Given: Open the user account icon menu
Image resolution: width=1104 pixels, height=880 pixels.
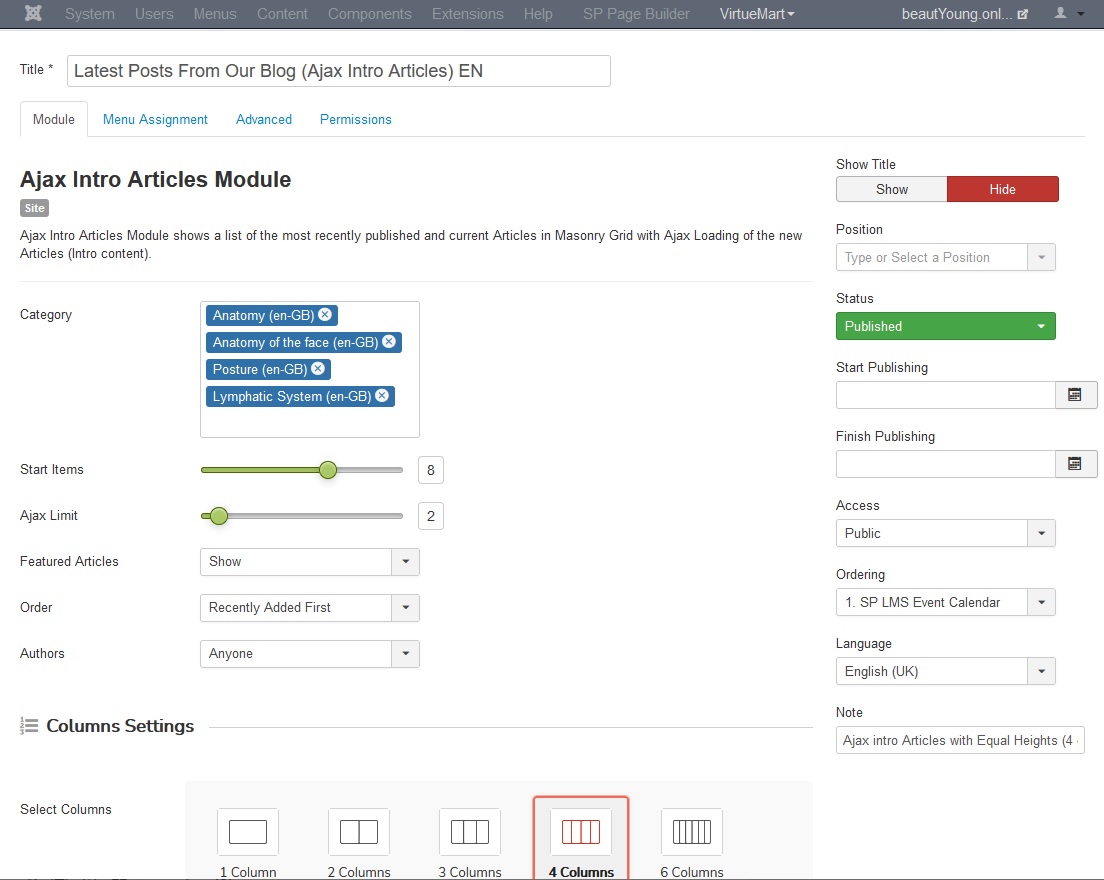Looking at the screenshot, I should point(1068,13).
